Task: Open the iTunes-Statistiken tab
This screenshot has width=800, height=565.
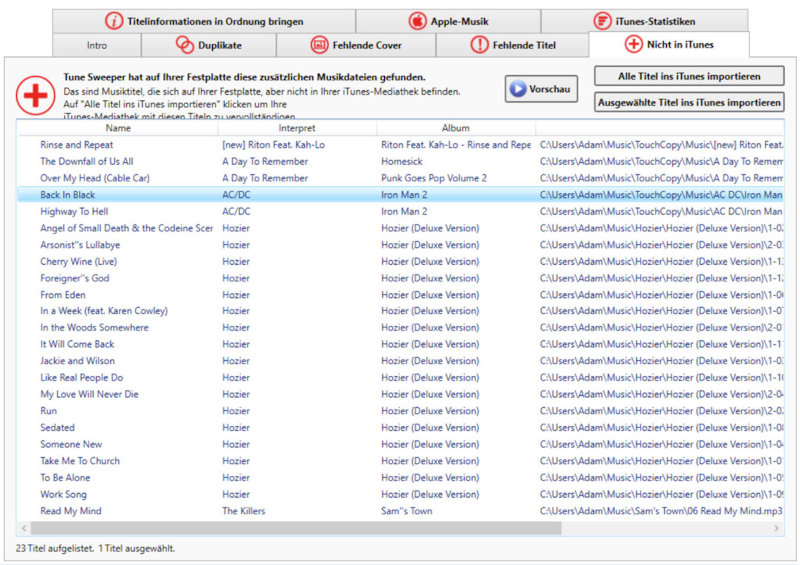Action: tap(644, 21)
